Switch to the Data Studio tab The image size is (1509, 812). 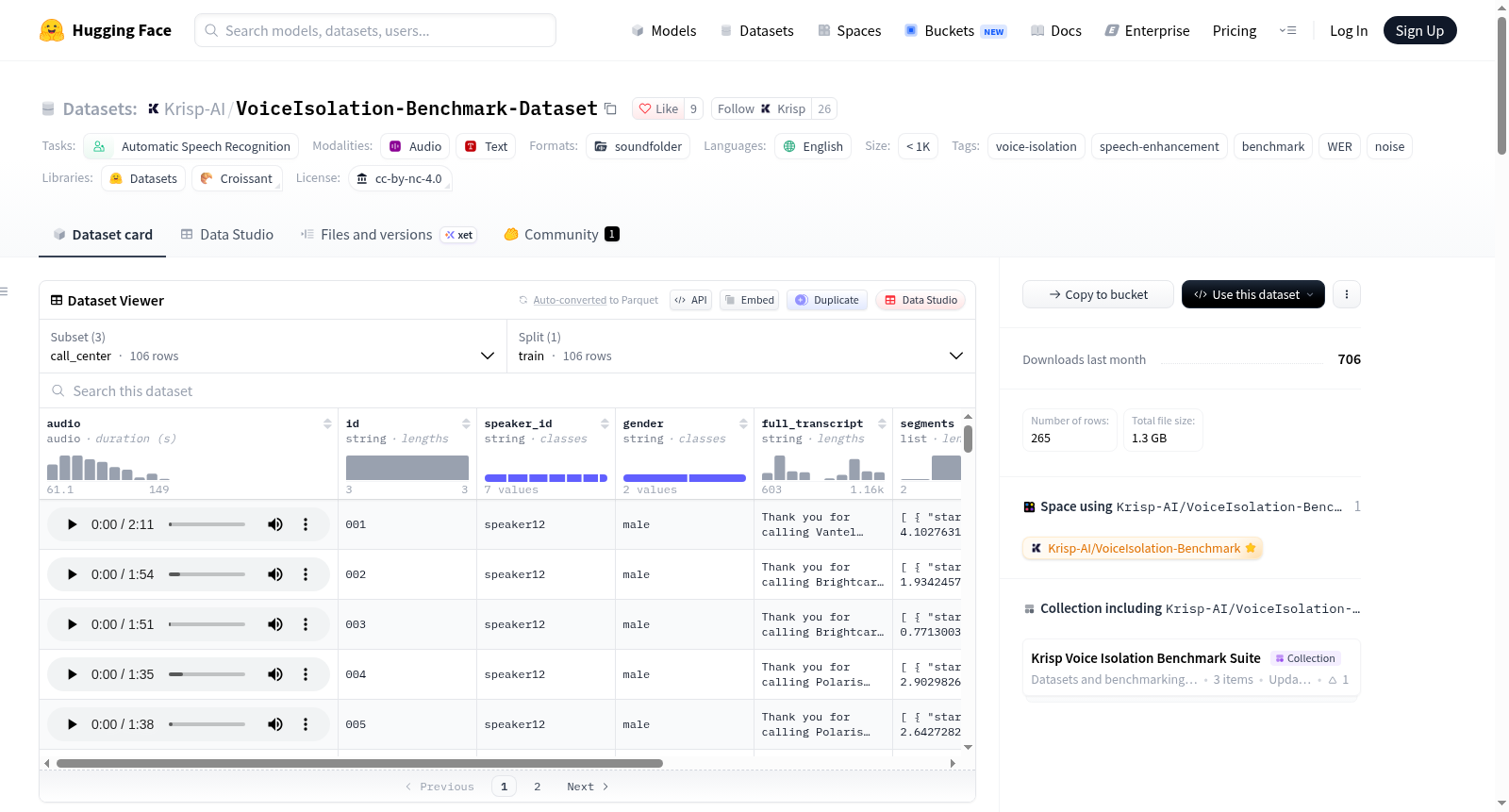(226, 234)
